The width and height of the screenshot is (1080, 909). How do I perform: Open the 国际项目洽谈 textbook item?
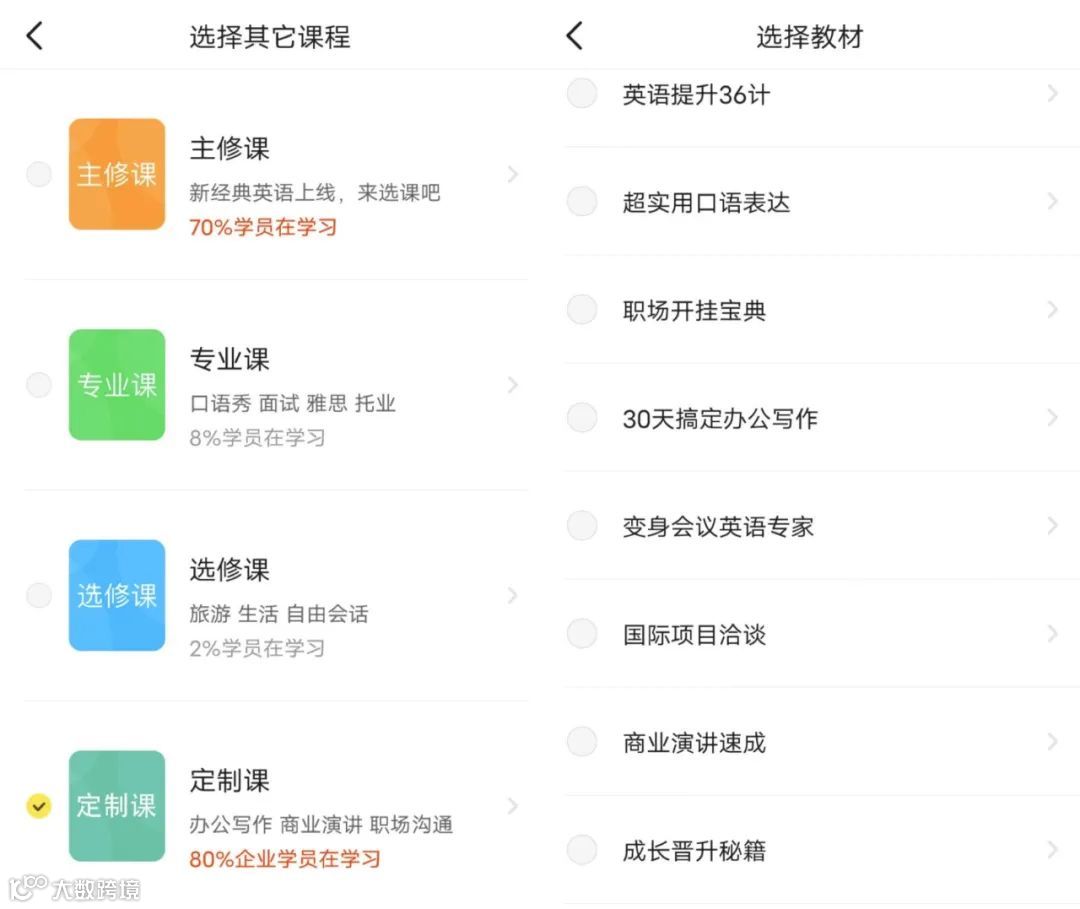click(694, 634)
